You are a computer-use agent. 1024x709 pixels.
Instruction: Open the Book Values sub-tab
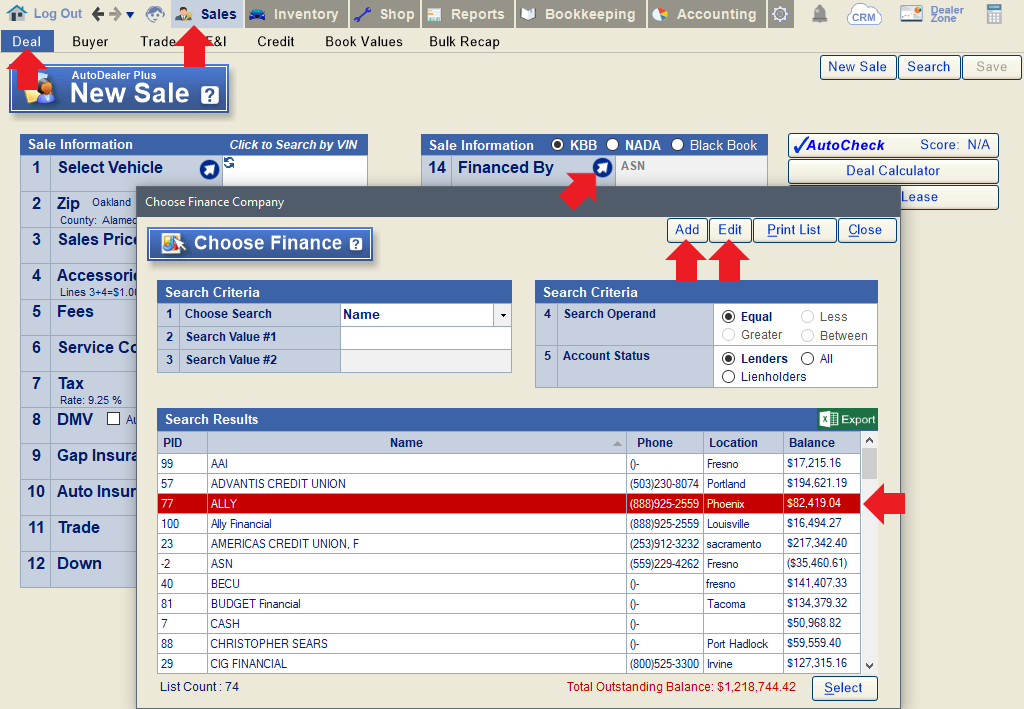364,42
